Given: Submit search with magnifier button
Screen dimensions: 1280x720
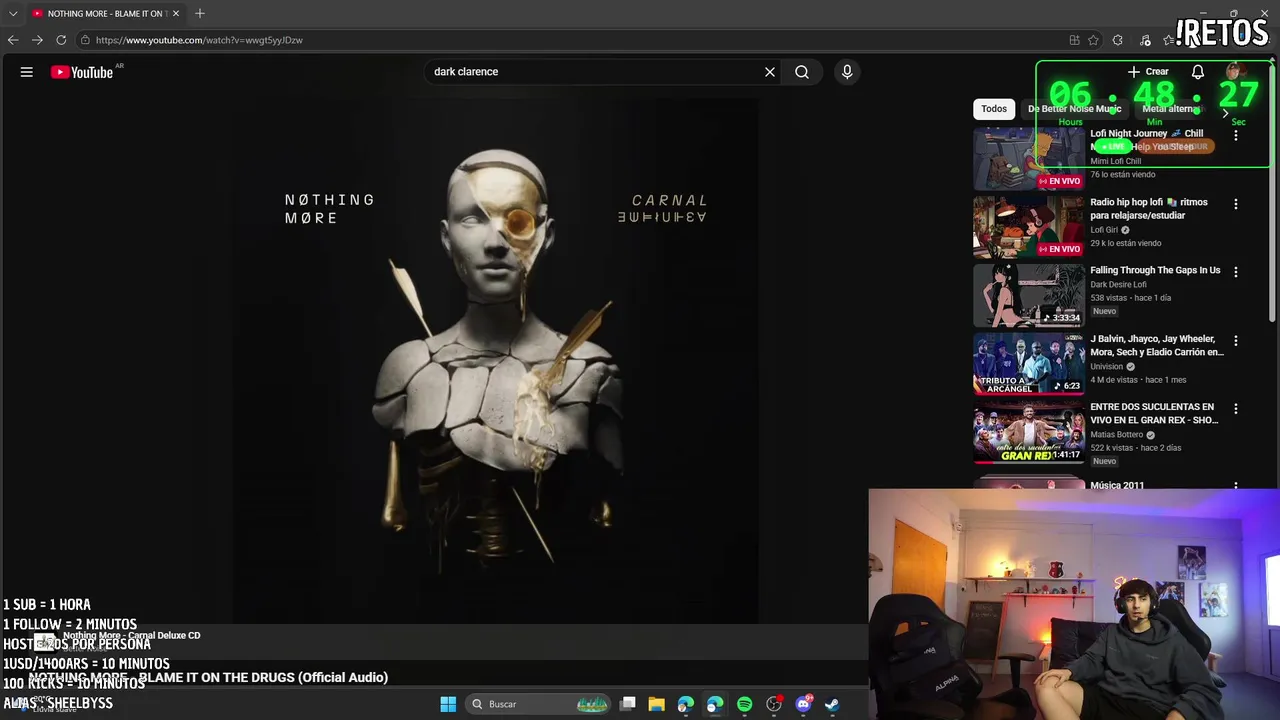Looking at the screenshot, I should (802, 72).
